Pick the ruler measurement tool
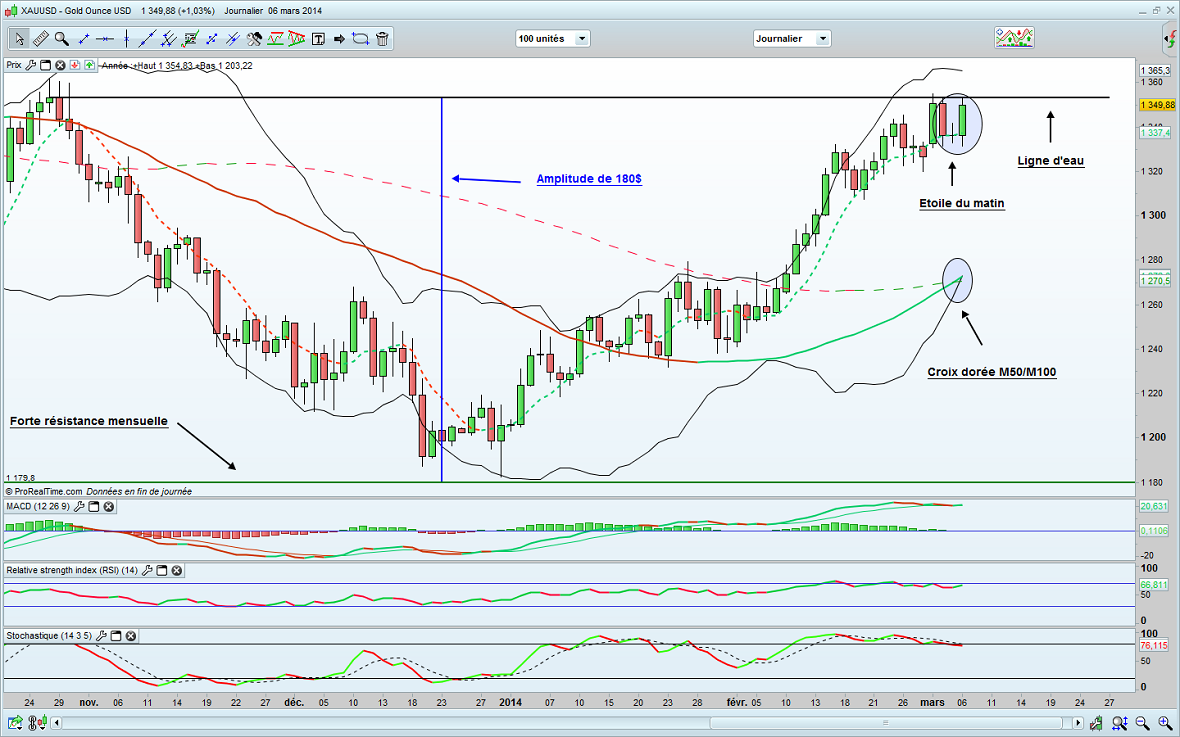 [40, 39]
